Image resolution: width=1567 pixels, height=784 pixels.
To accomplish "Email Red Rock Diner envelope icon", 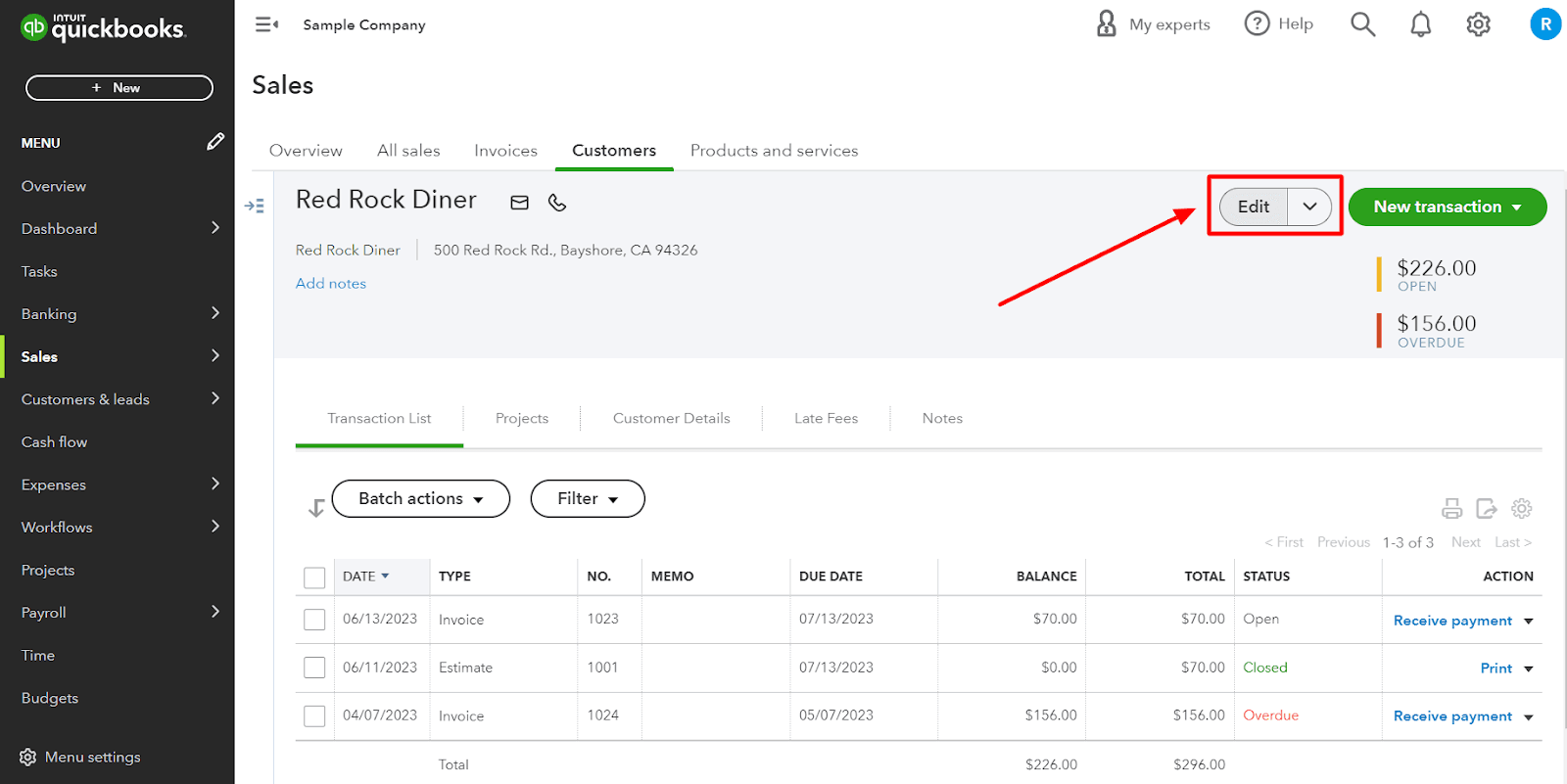I will (519, 203).
